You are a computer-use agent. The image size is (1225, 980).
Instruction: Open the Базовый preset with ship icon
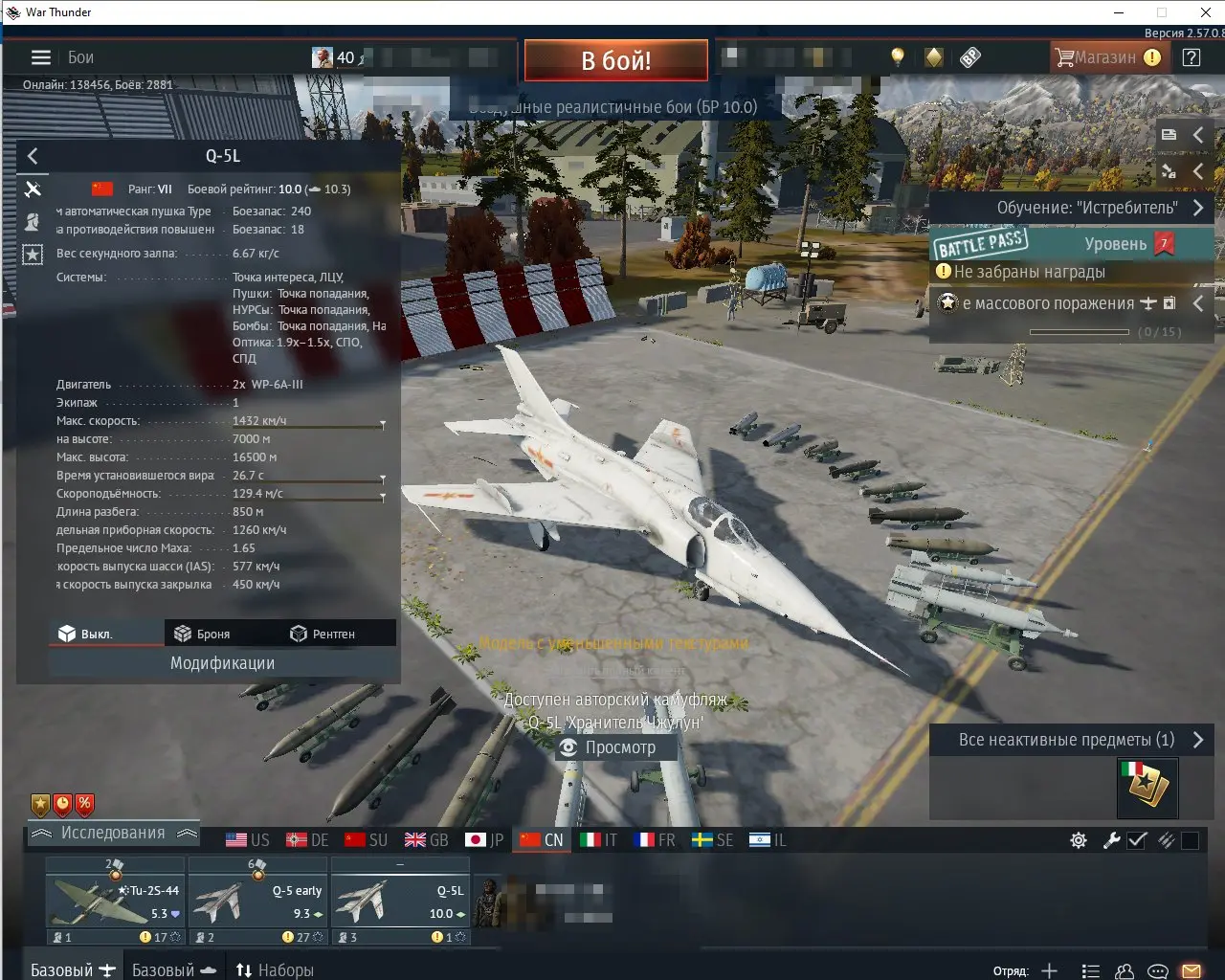(x=174, y=969)
